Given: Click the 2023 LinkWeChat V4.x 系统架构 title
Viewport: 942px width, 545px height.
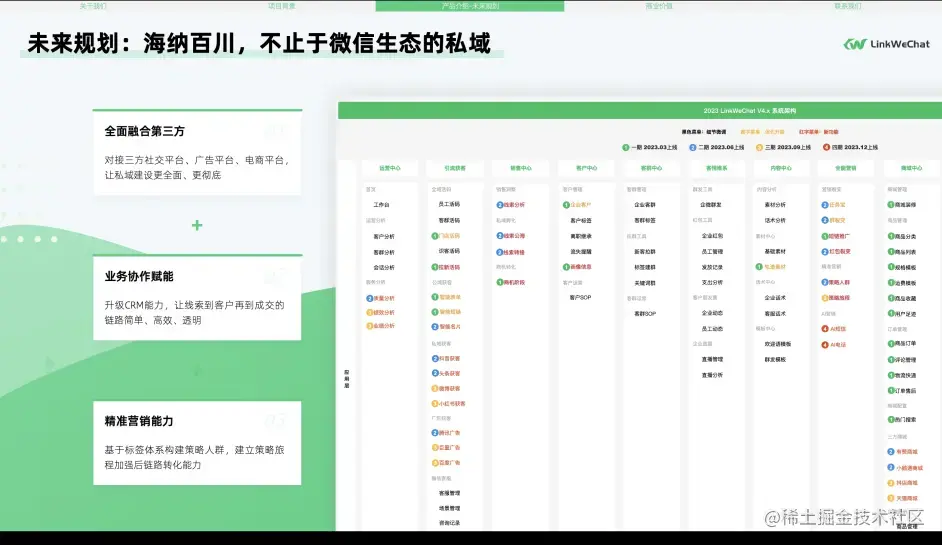Looking at the screenshot, I should pyautogui.click(x=750, y=111).
